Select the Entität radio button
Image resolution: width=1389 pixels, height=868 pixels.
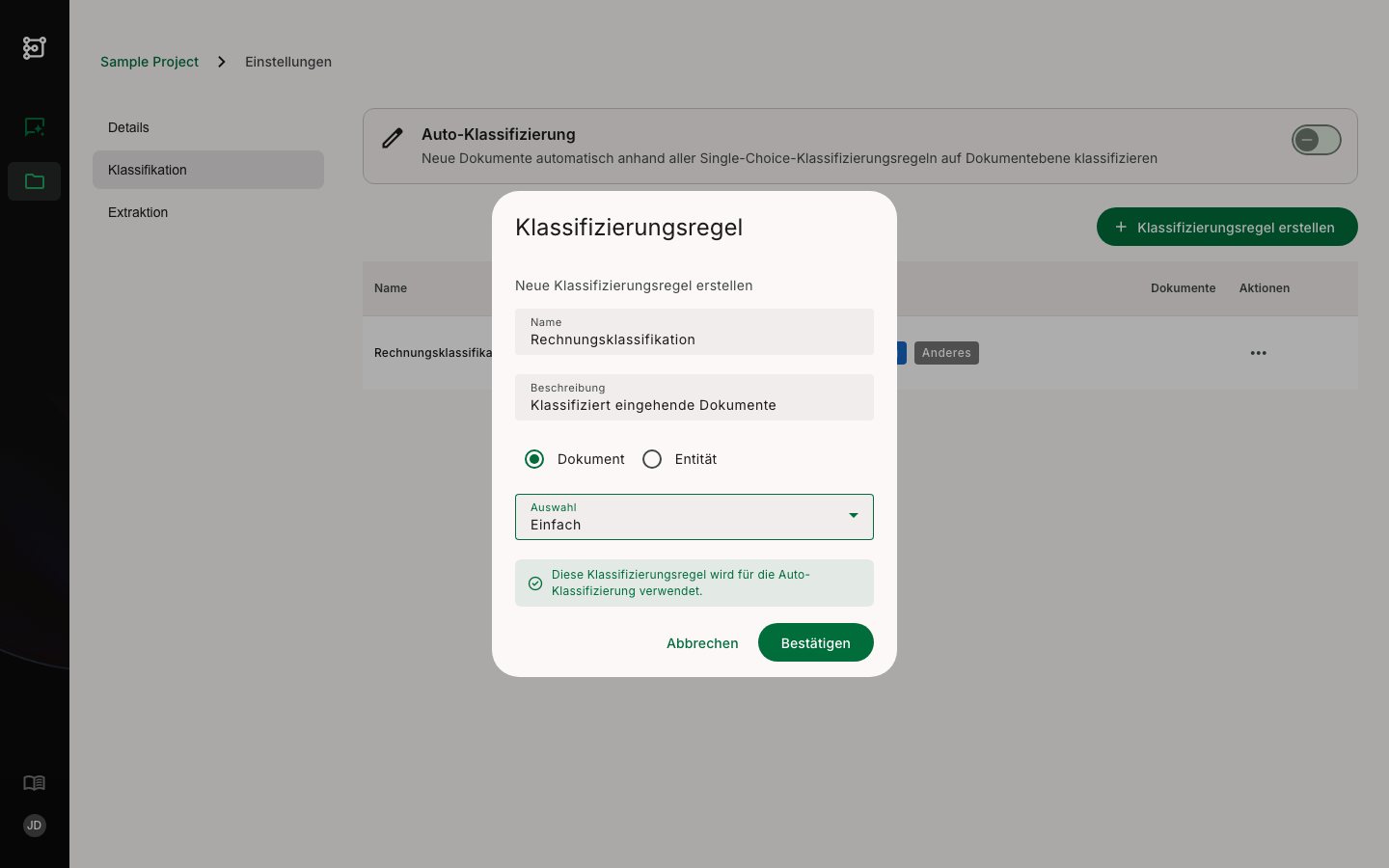(x=652, y=459)
